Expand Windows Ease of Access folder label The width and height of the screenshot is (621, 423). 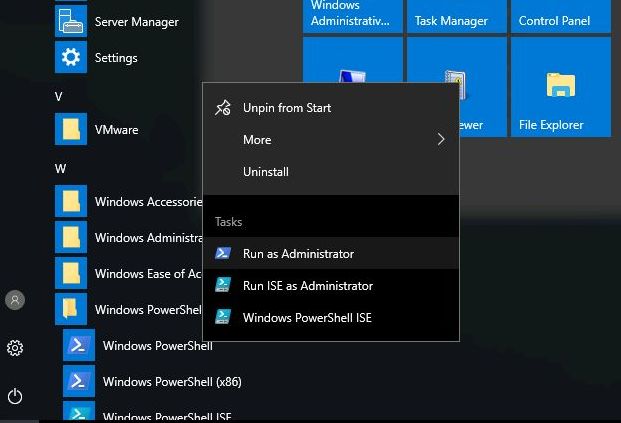pyautogui.click(x=148, y=274)
